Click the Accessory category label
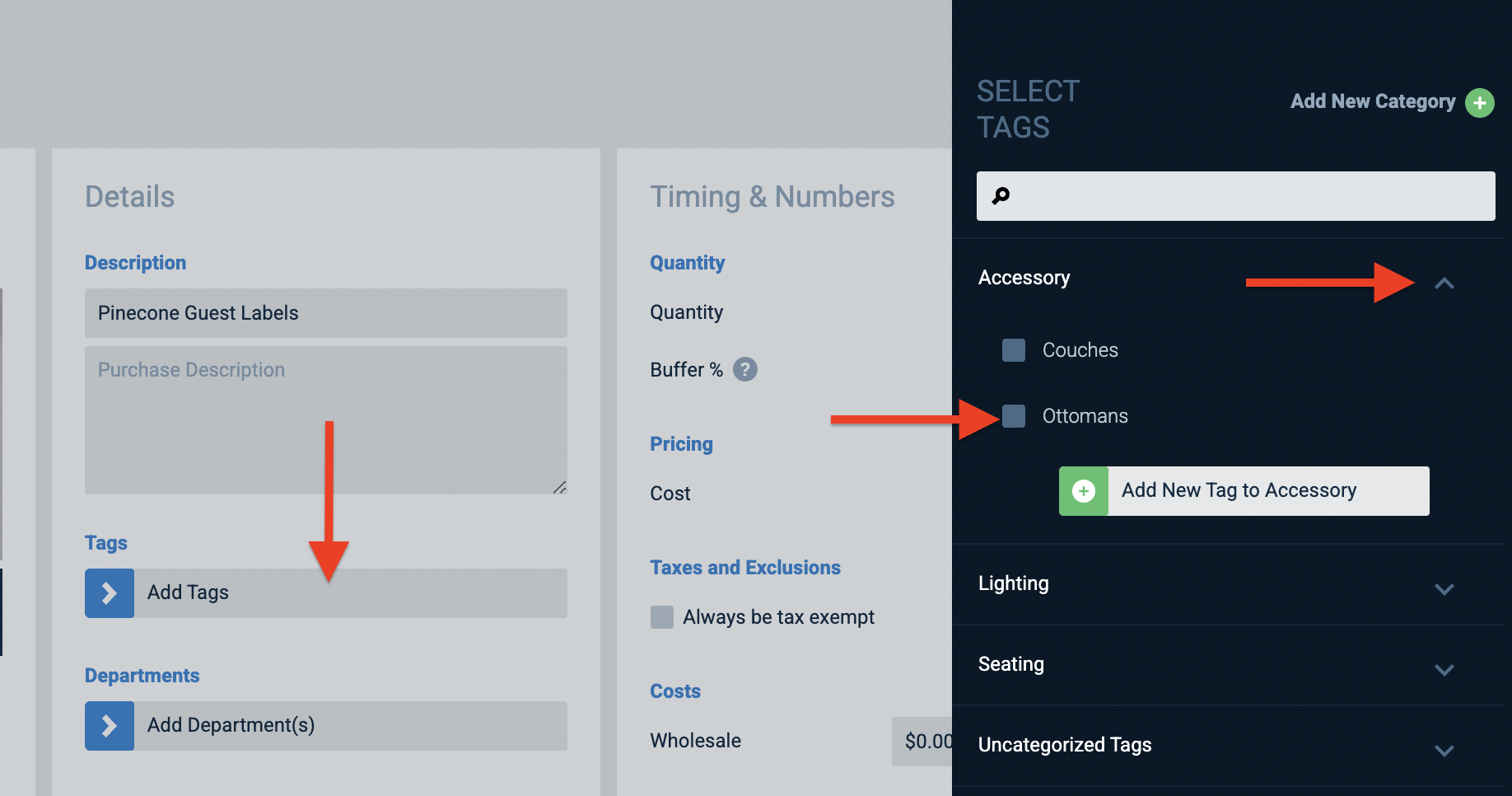The height and width of the screenshot is (796, 1512). pyautogui.click(x=1024, y=278)
